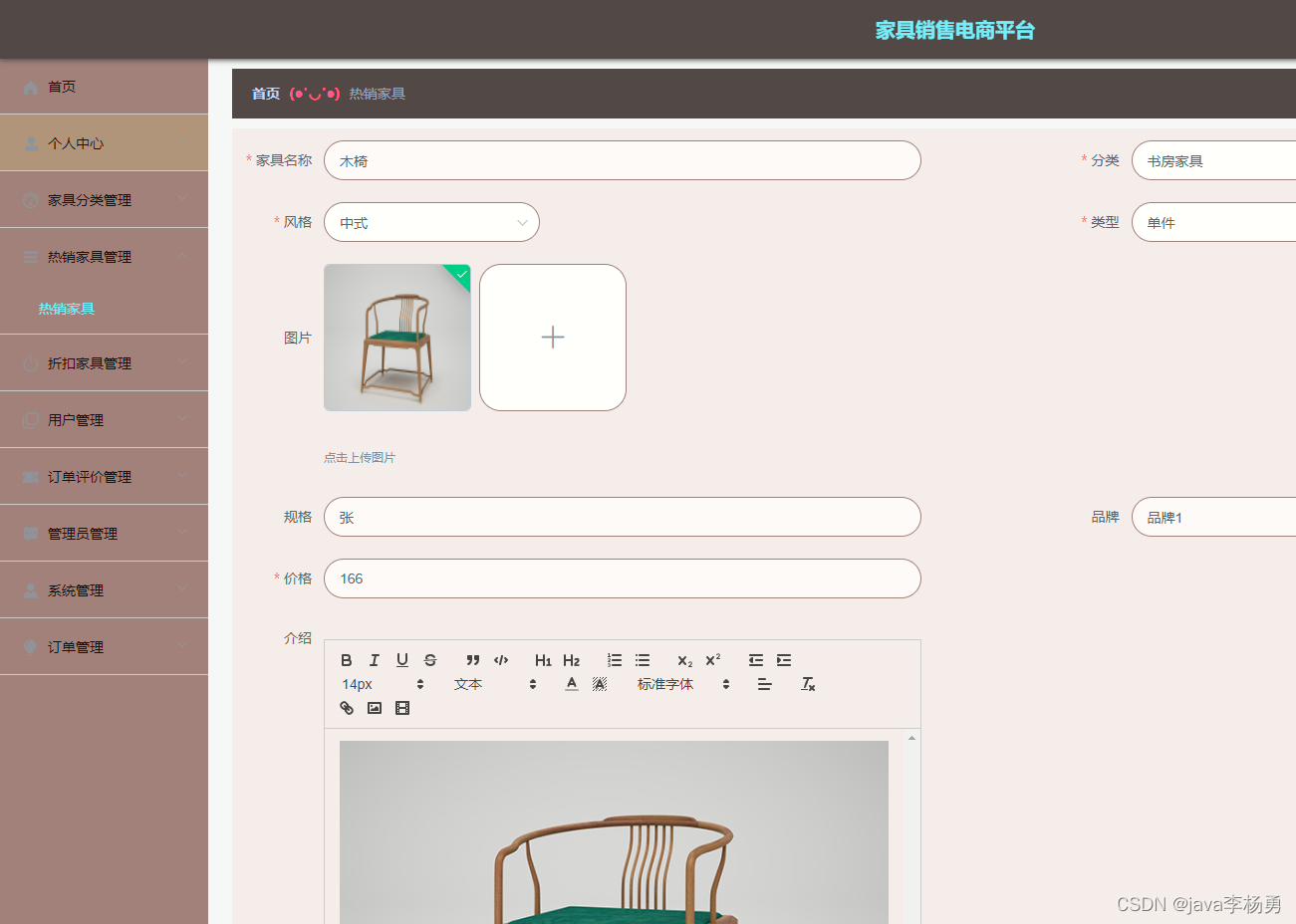The width and height of the screenshot is (1296, 924).
Task: Open the 分类 category dropdown showing 书房家具
Action: click(x=1213, y=160)
